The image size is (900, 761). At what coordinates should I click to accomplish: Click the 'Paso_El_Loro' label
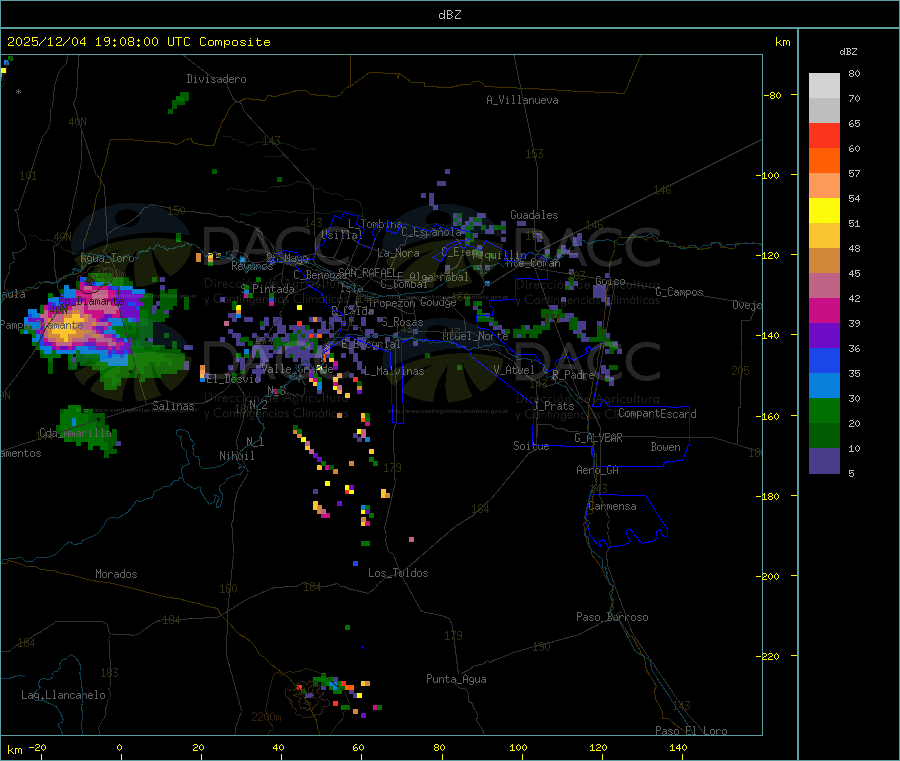pyautogui.click(x=691, y=731)
